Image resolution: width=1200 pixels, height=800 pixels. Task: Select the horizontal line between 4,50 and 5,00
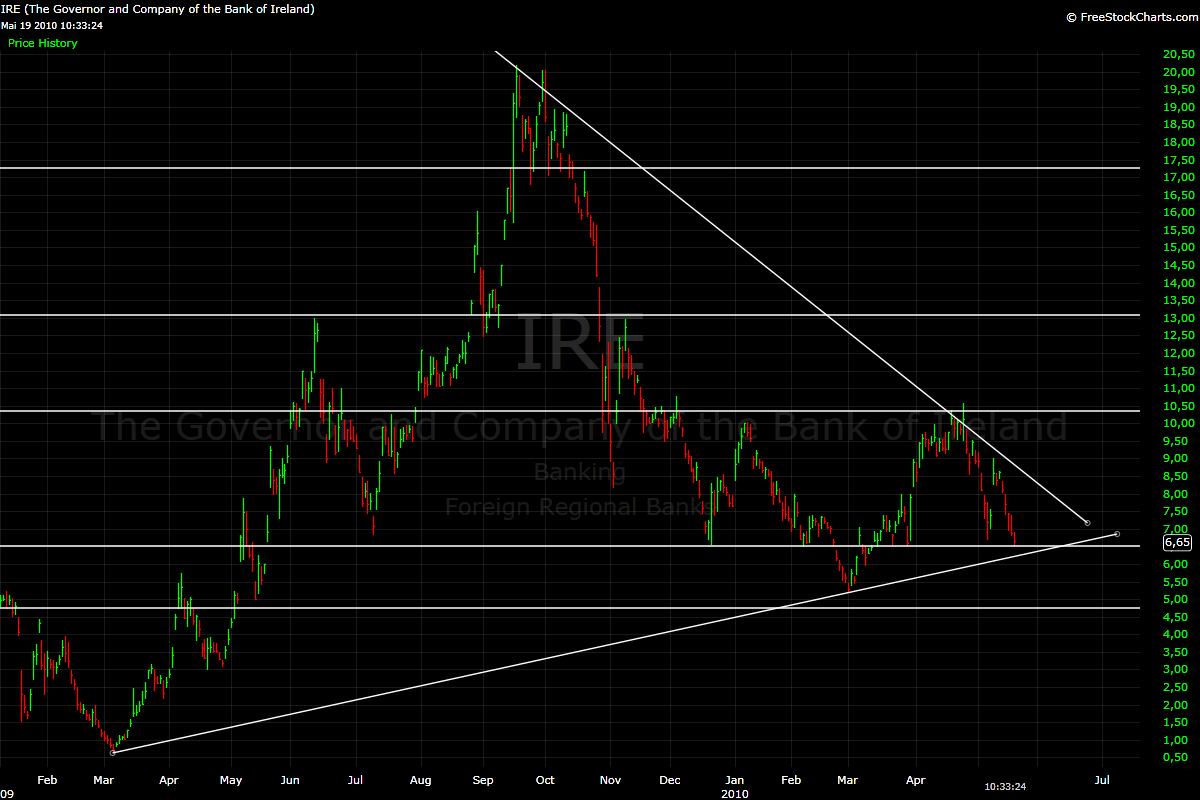pos(570,608)
